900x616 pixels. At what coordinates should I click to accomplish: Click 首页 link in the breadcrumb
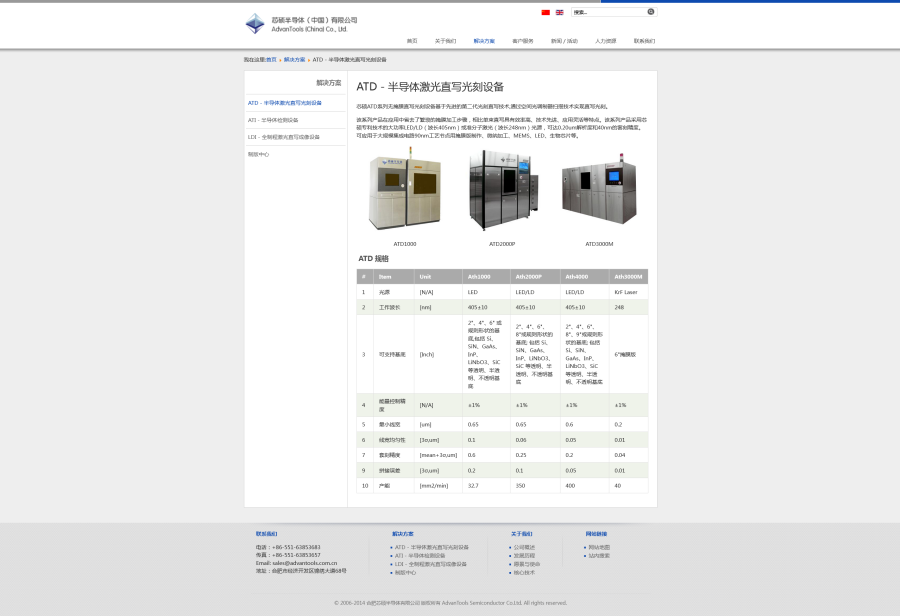271,60
